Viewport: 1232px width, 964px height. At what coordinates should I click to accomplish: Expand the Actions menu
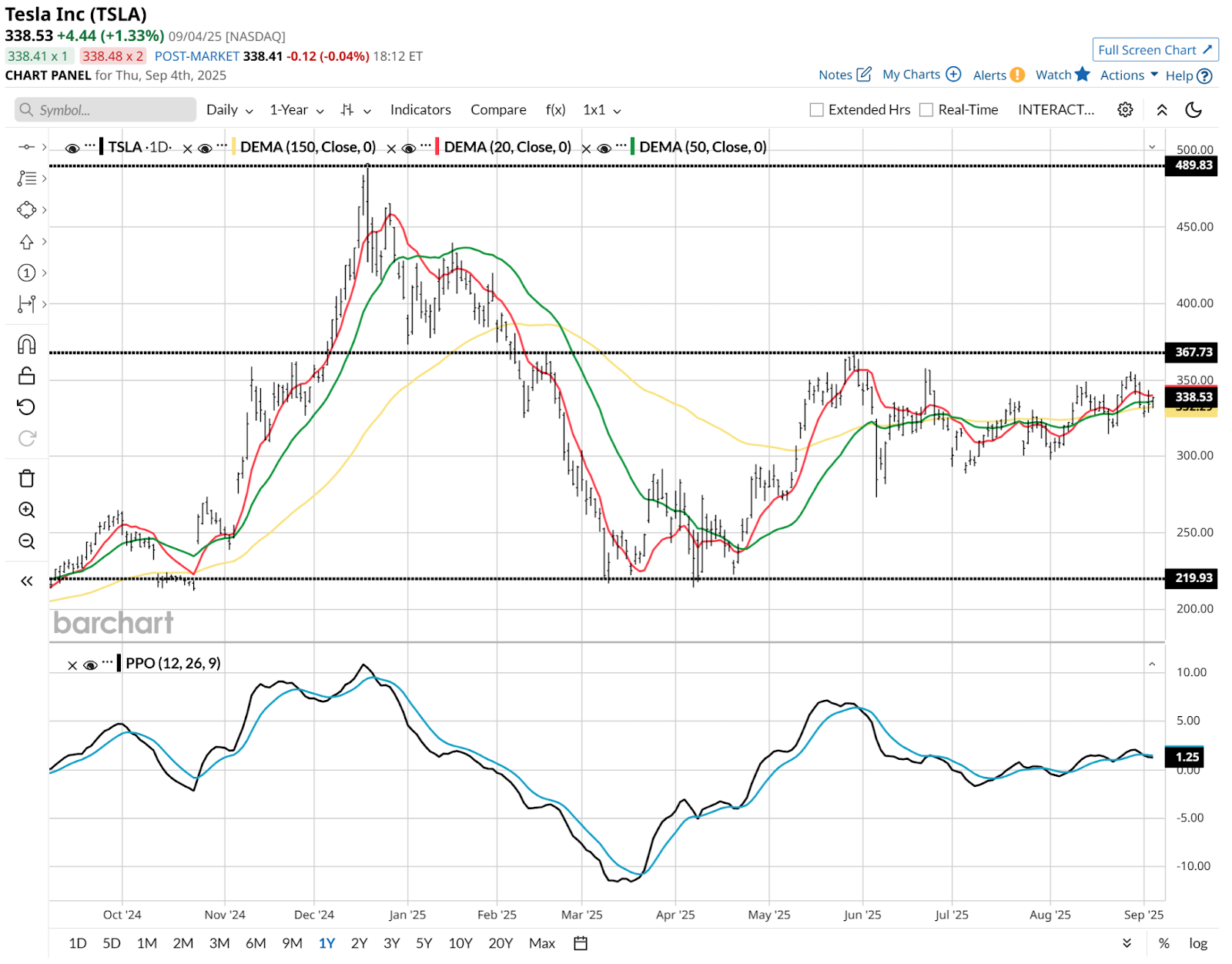(1129, 75)
